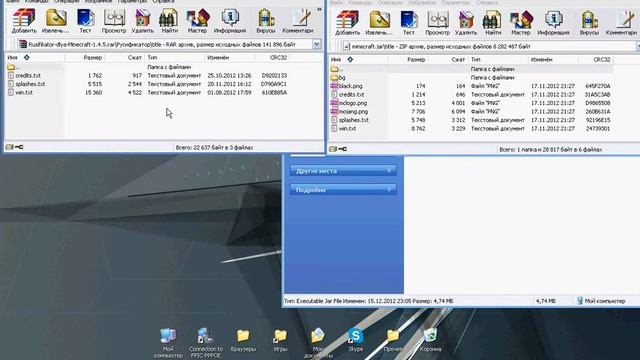
Task: Sort by Имя column in minecraft.jar window
Action: point(358,60)
